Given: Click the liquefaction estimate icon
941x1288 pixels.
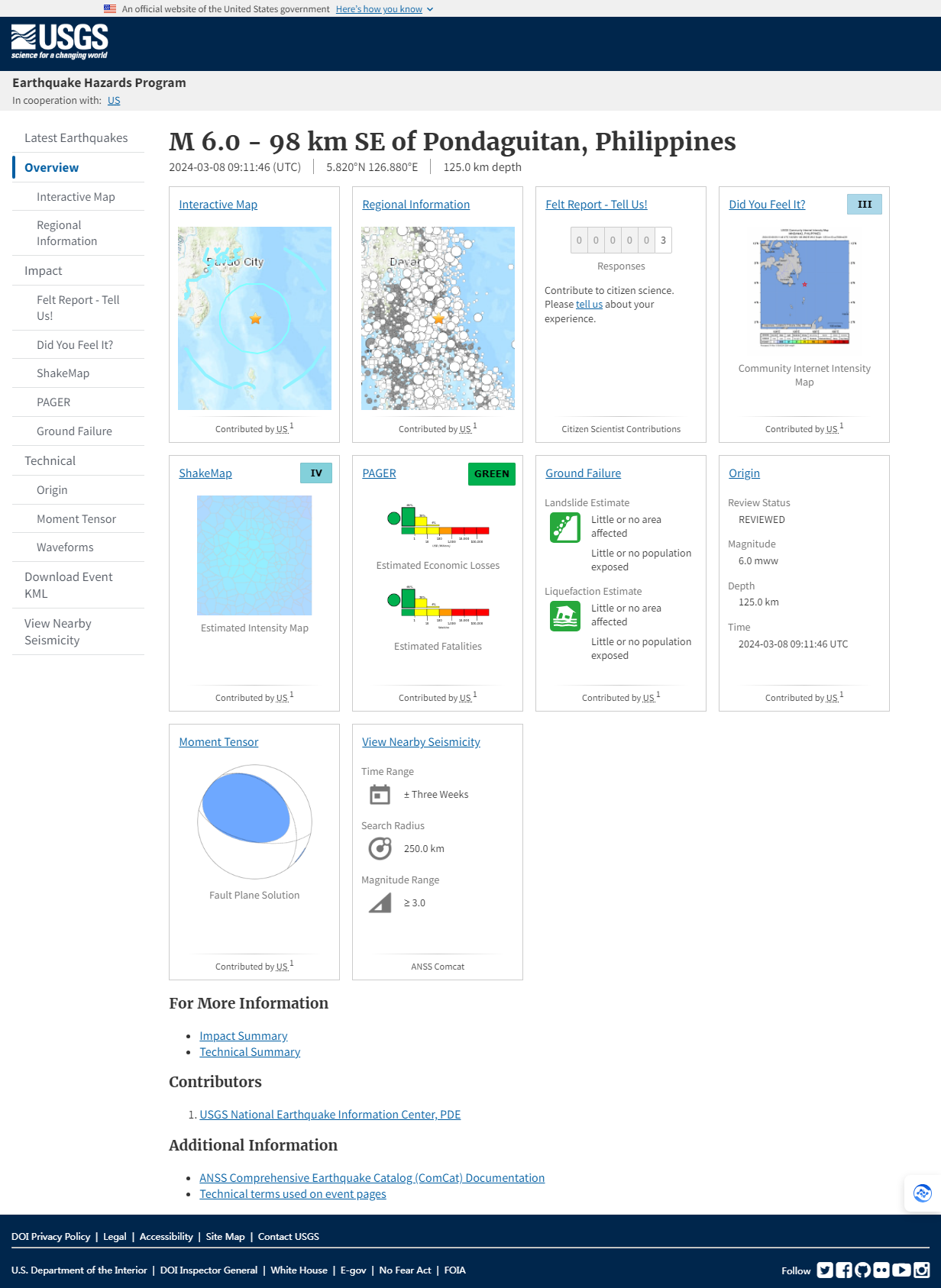Looking at the screenshot, I should tap(564, 616).
